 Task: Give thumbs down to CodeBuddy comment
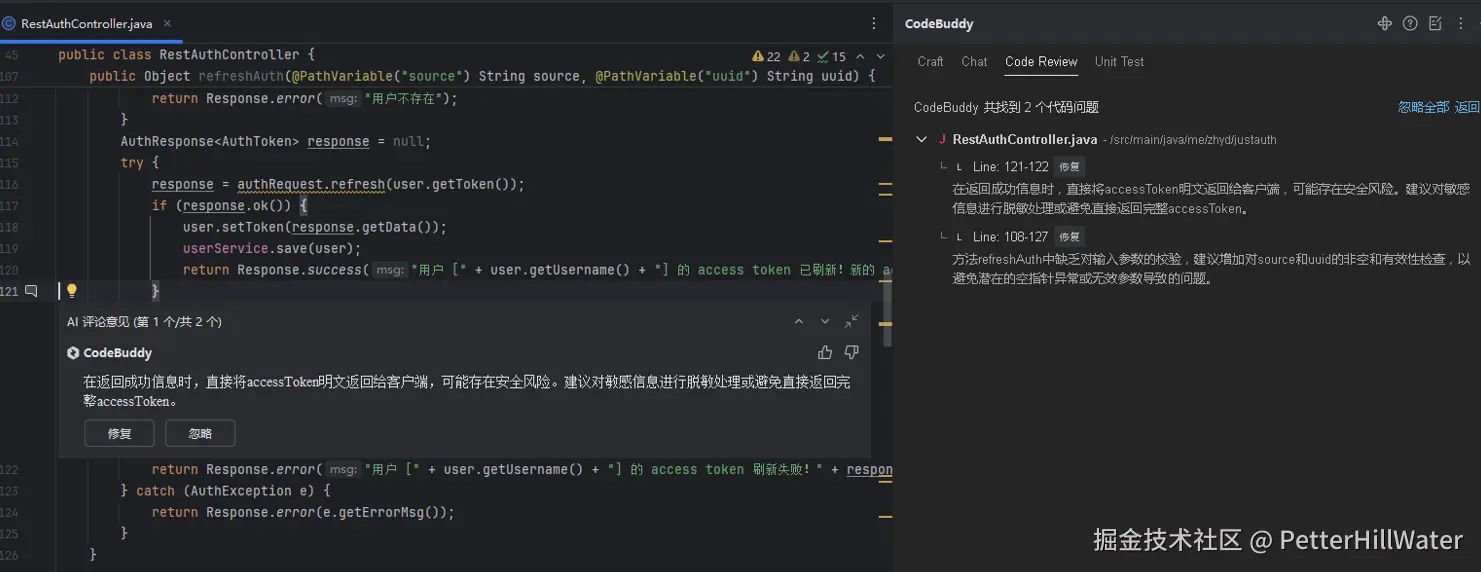[852, 352]
